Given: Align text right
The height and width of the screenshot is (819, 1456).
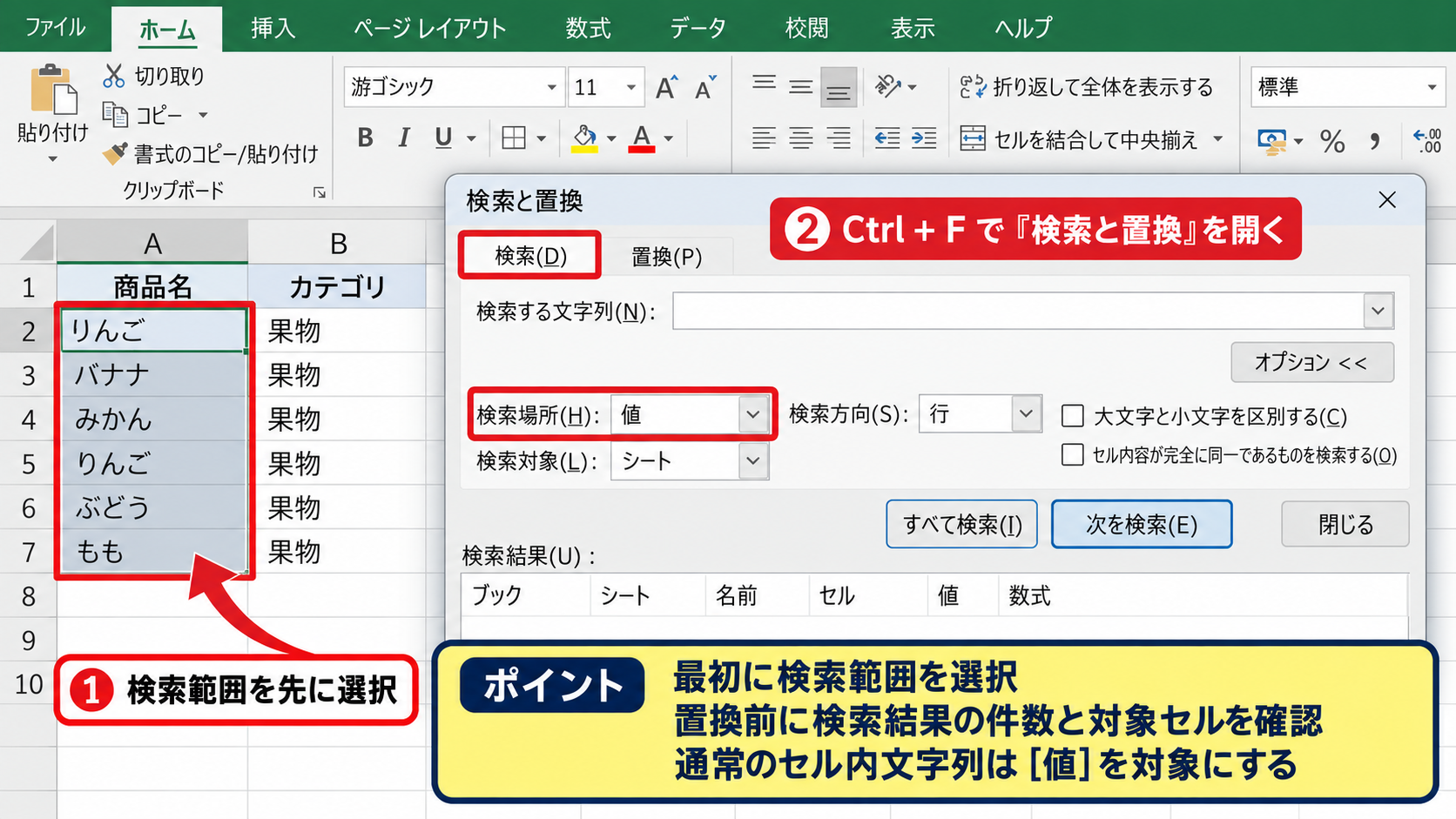Looking at the screenshot, I should coord(839,138).
